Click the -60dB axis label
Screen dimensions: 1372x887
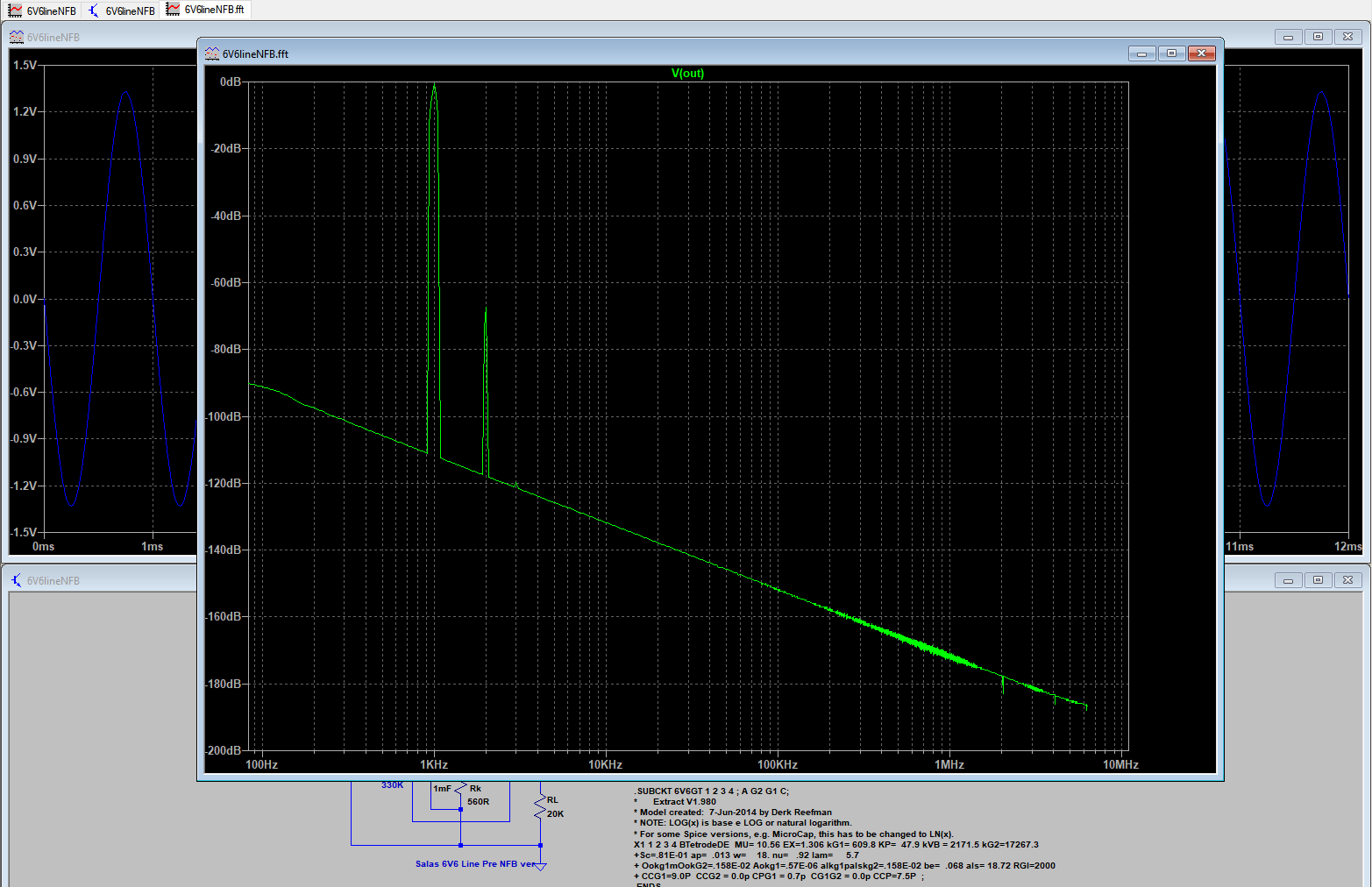[225, 282]
